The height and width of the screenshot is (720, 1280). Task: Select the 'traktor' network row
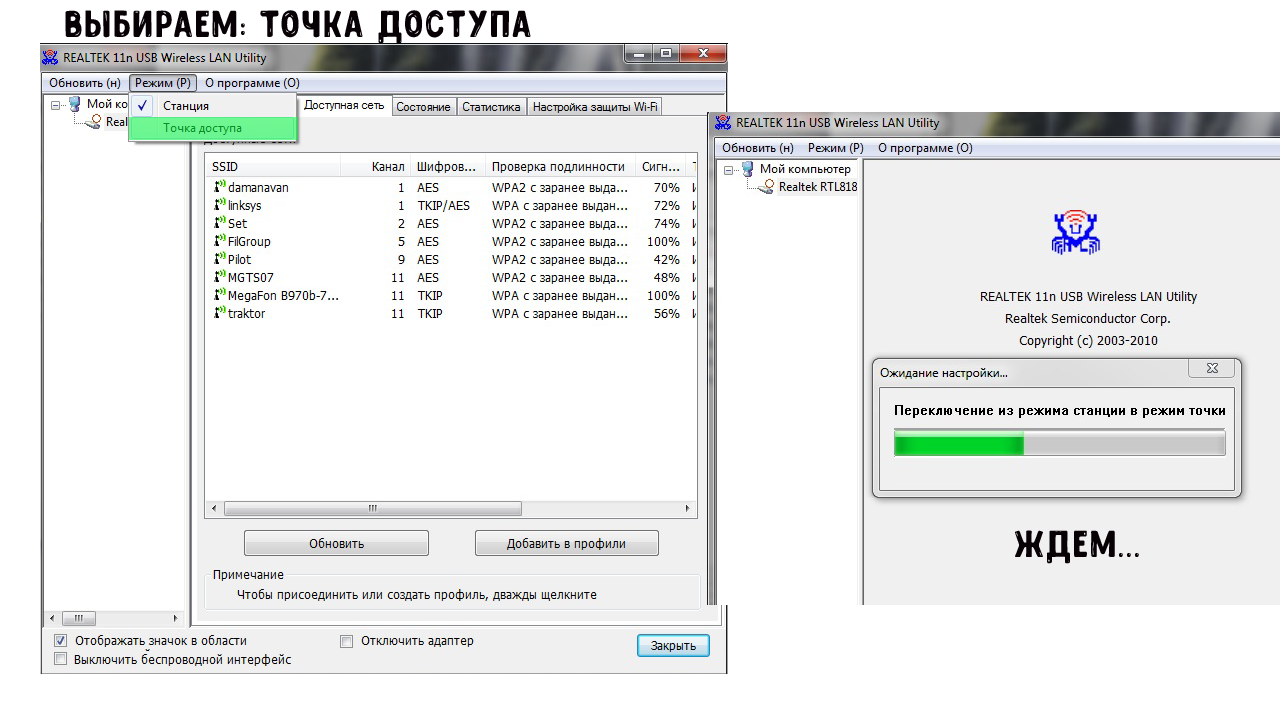click(x=451, y=313)
